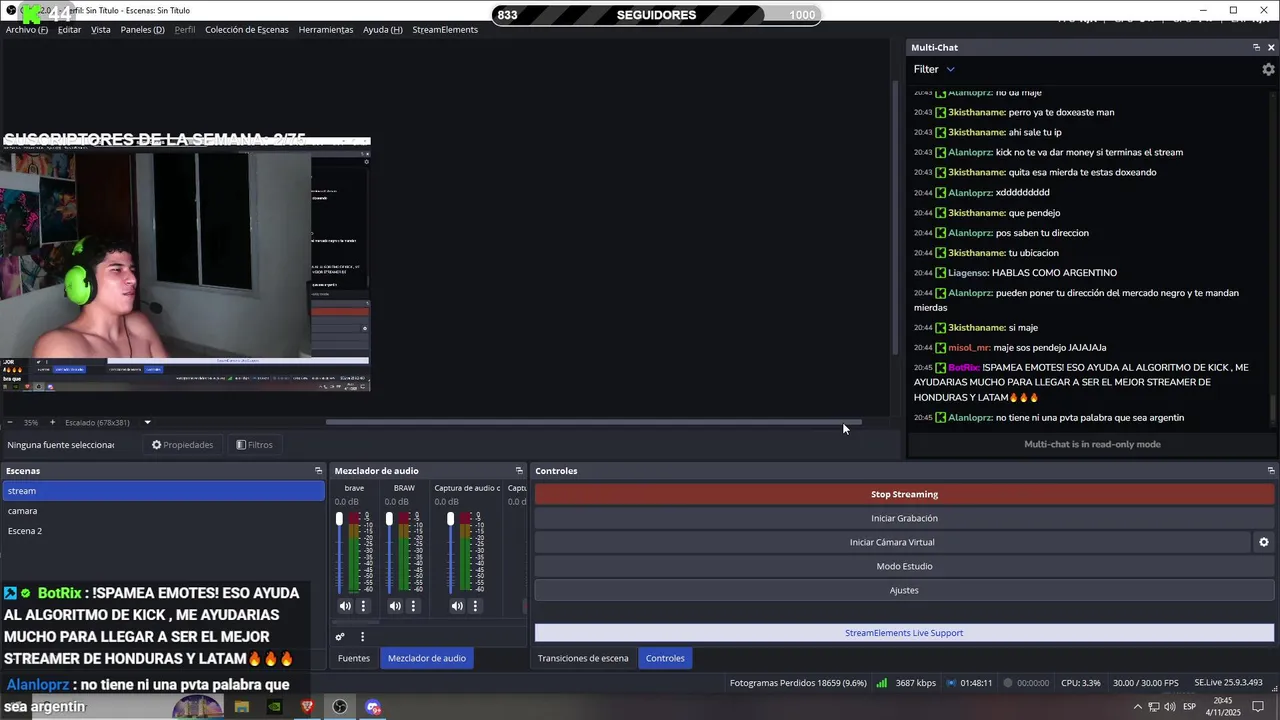1280x720 pixels.
Task: Pop out the Controles dock
Action: pos(1271,471)
